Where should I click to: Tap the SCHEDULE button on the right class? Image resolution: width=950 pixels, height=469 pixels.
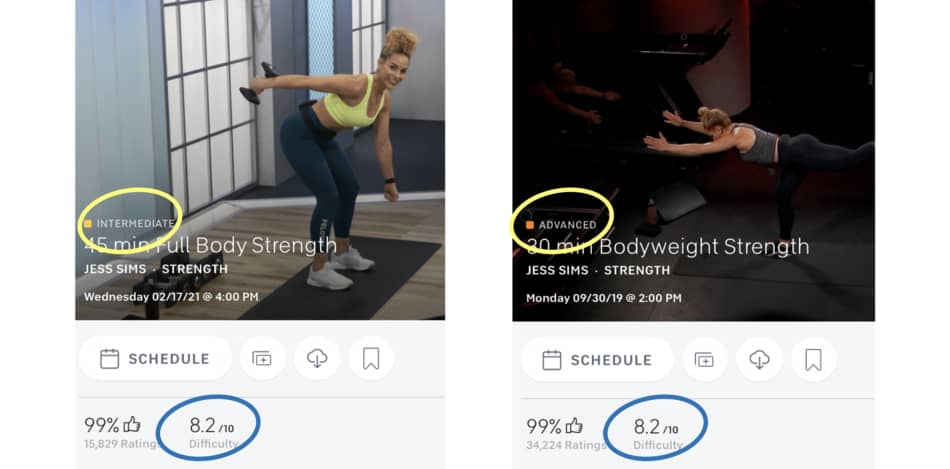point(597,360)
